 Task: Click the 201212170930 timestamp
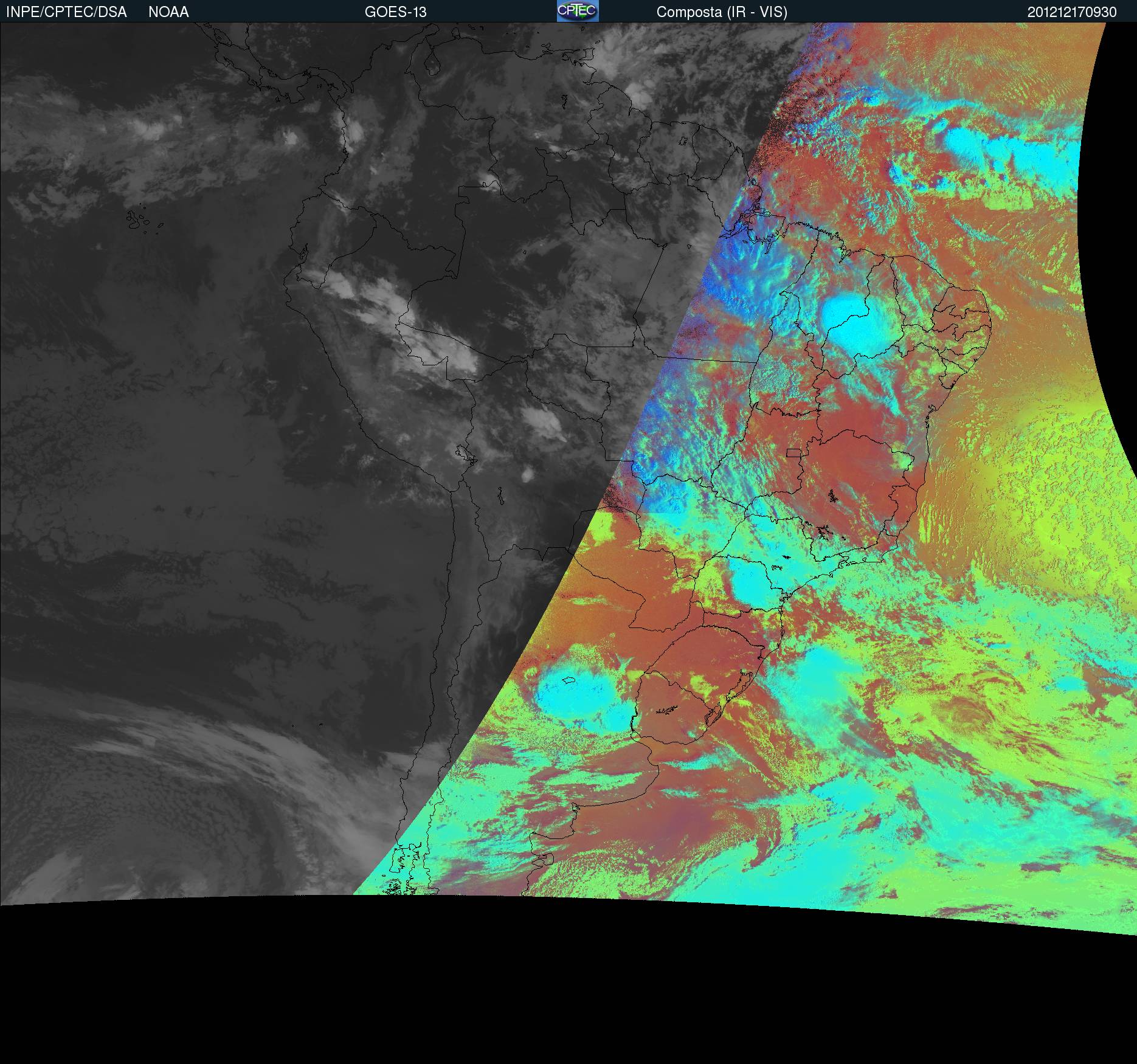(1072, 12)
